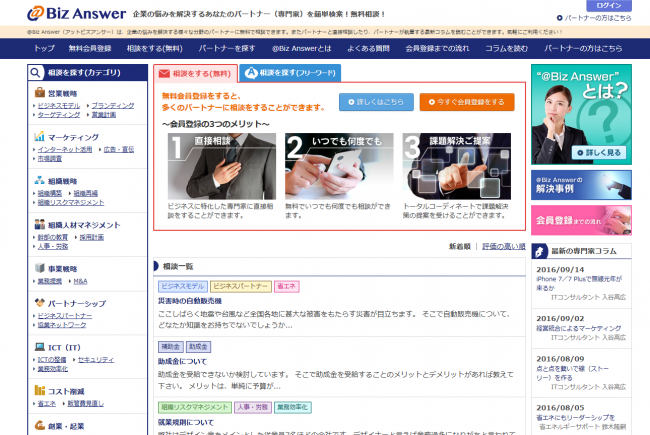The image size is (650, 435).
Task: Click the org chart icon beside 組織戦略
Action: (39, 180)
